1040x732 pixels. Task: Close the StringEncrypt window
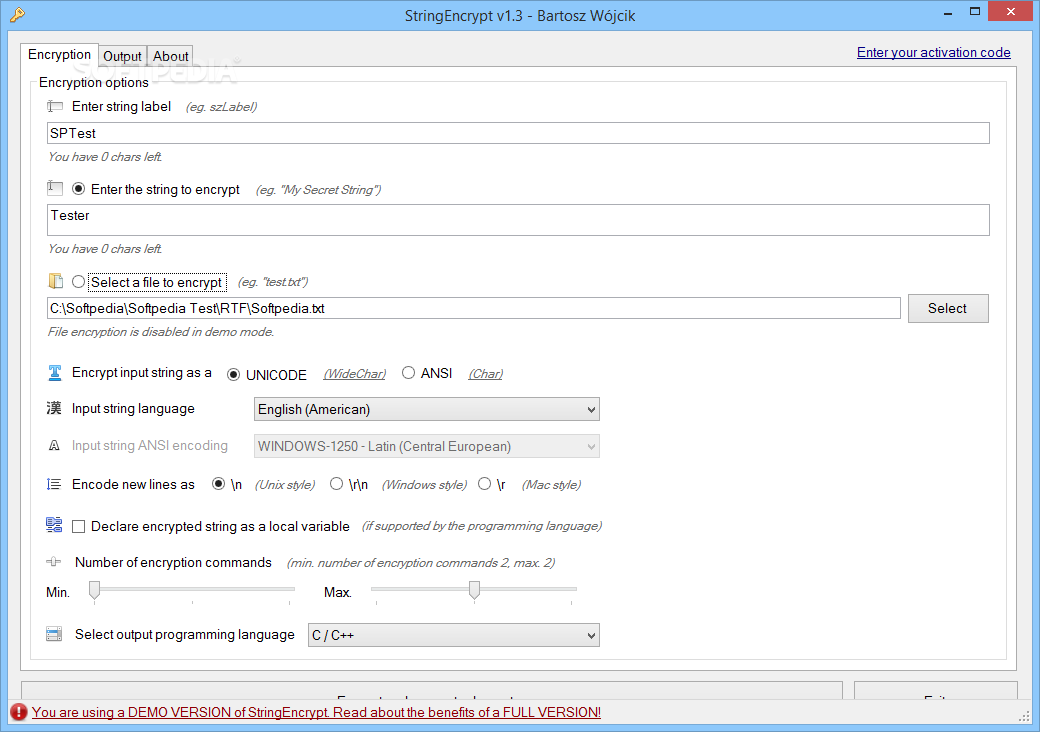[x=1011, y=11]
